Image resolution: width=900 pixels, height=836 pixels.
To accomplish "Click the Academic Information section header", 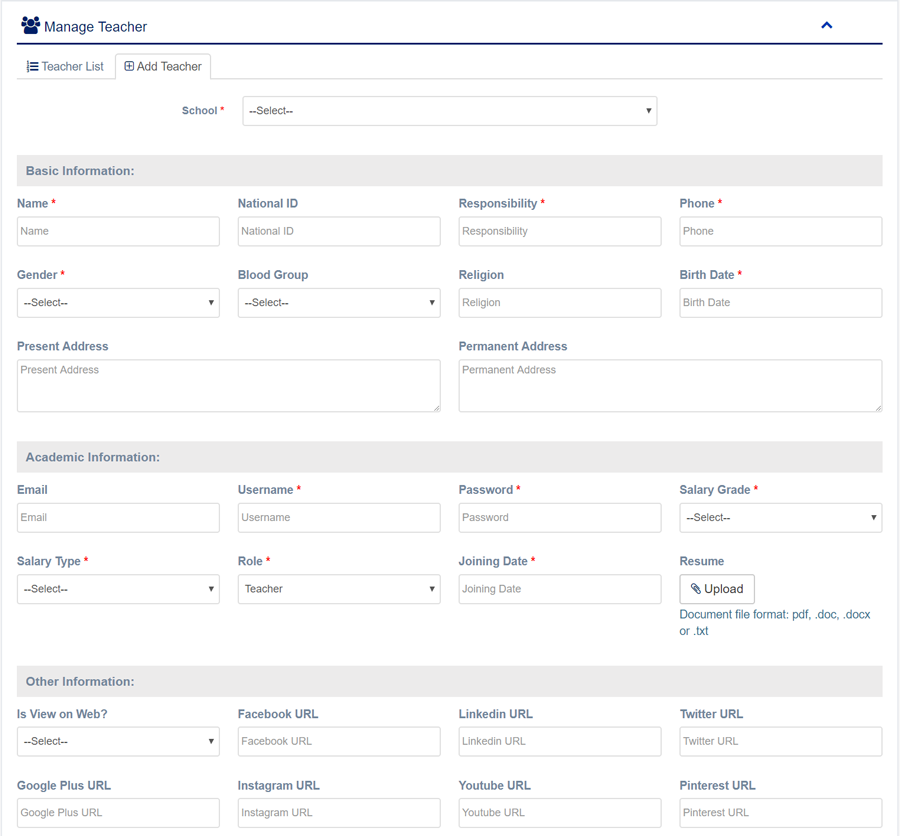I will tap(449, 457).
